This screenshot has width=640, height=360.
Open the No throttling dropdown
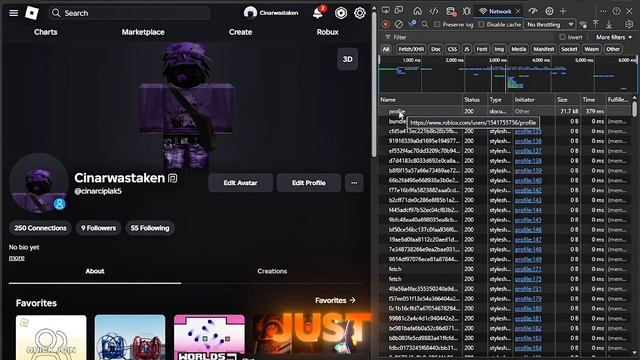[549, 24]
